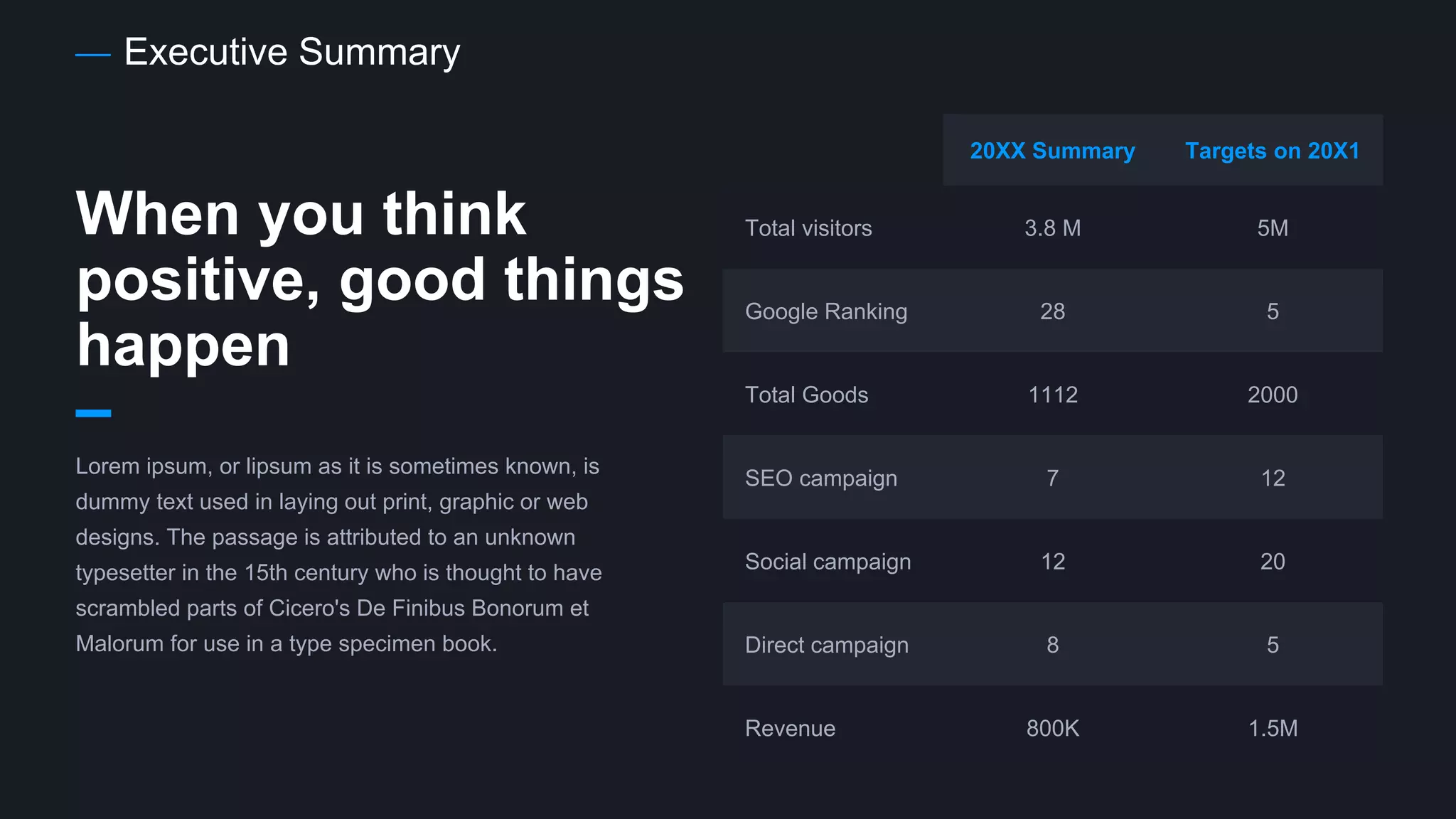Click the Total Goods value '1112'
The width and height of the screenshot is (1456, 819).
pos(1053,395)
